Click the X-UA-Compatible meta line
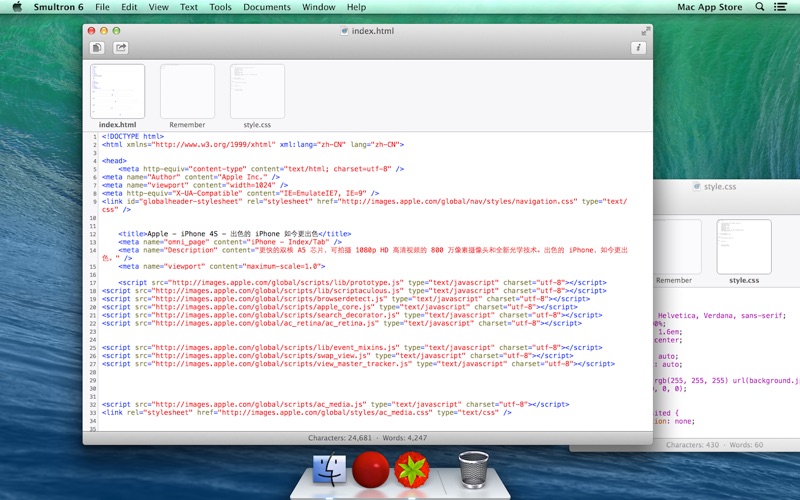800x500 pixels. point(240,193)
